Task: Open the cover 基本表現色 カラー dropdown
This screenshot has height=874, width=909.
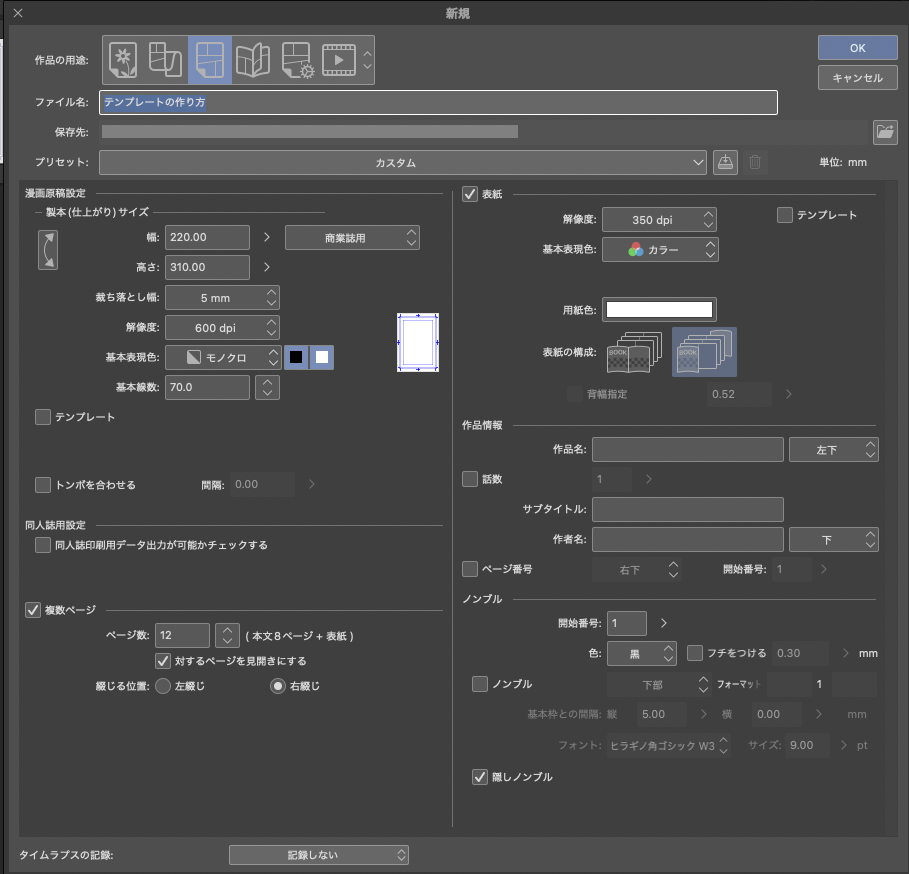Action: pos(660,250)
